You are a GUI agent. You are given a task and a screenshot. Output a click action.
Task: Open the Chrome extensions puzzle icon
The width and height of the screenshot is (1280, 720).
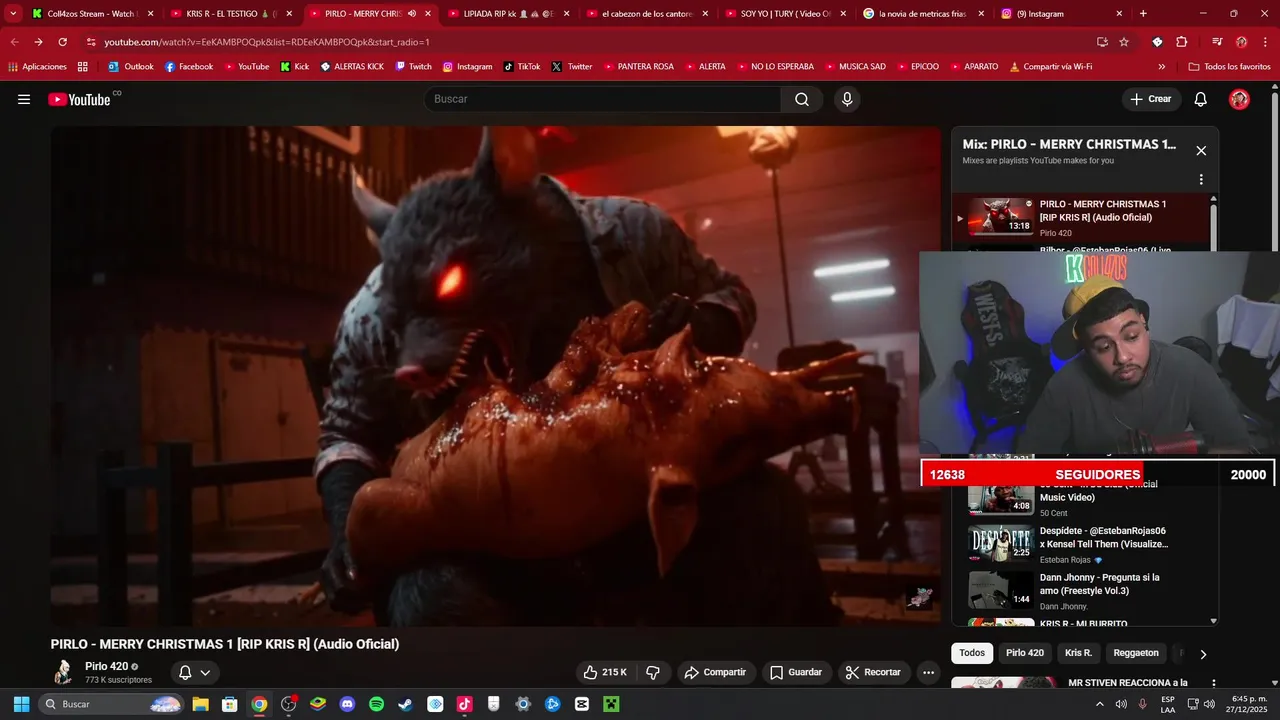[x=1181, y=42]
